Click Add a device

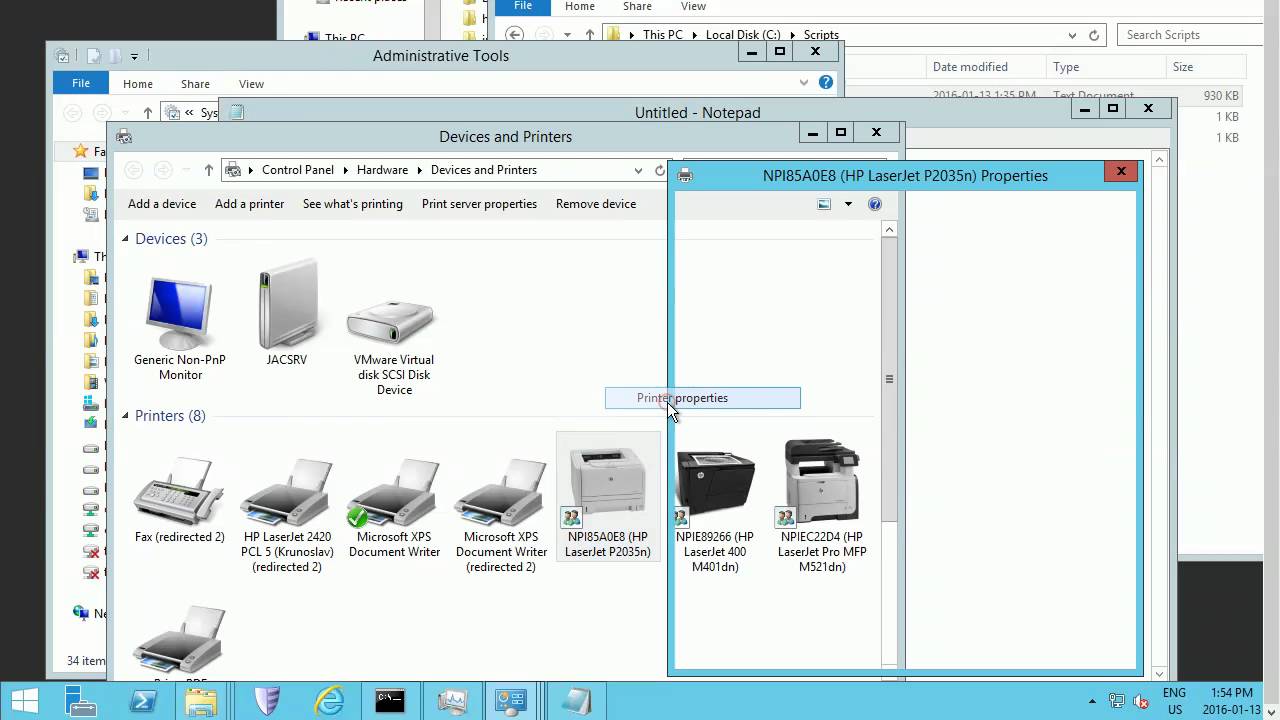[162, 204]
